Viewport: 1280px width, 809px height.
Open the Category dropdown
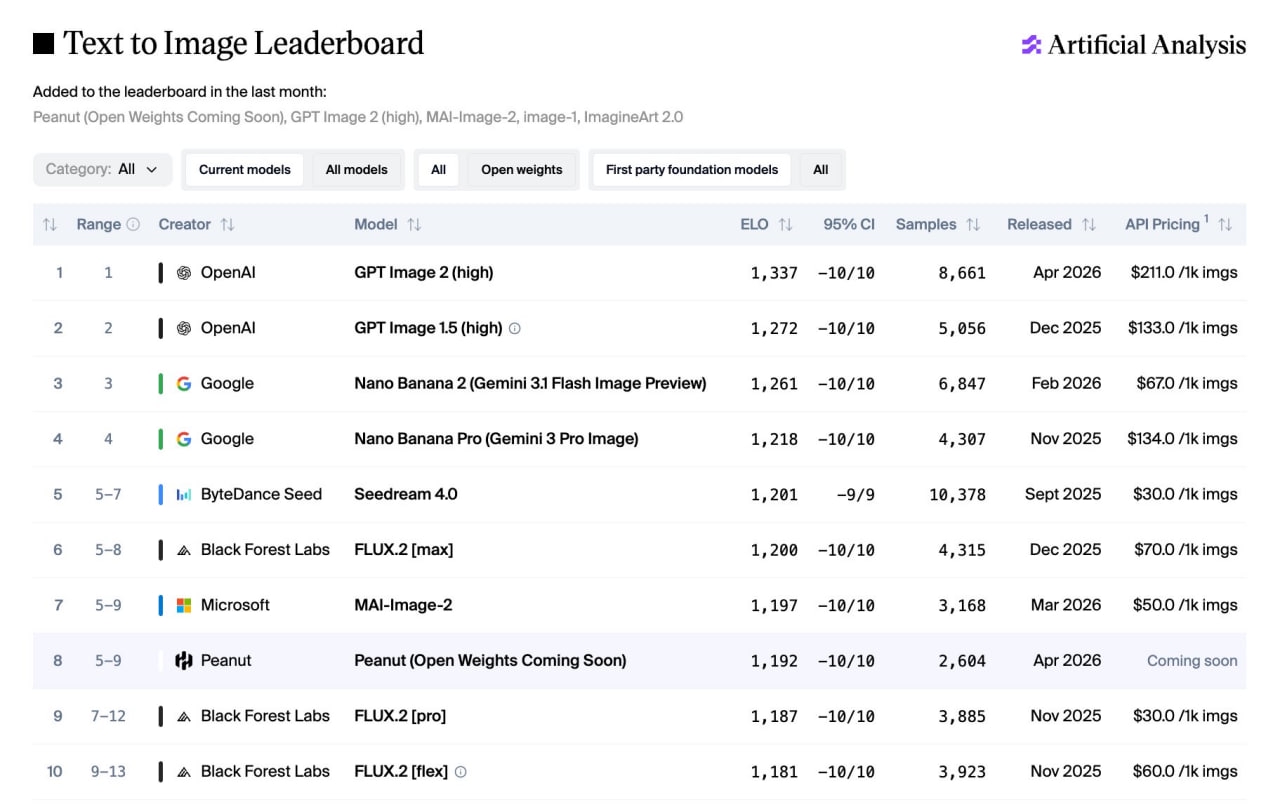tap(102, 170)
